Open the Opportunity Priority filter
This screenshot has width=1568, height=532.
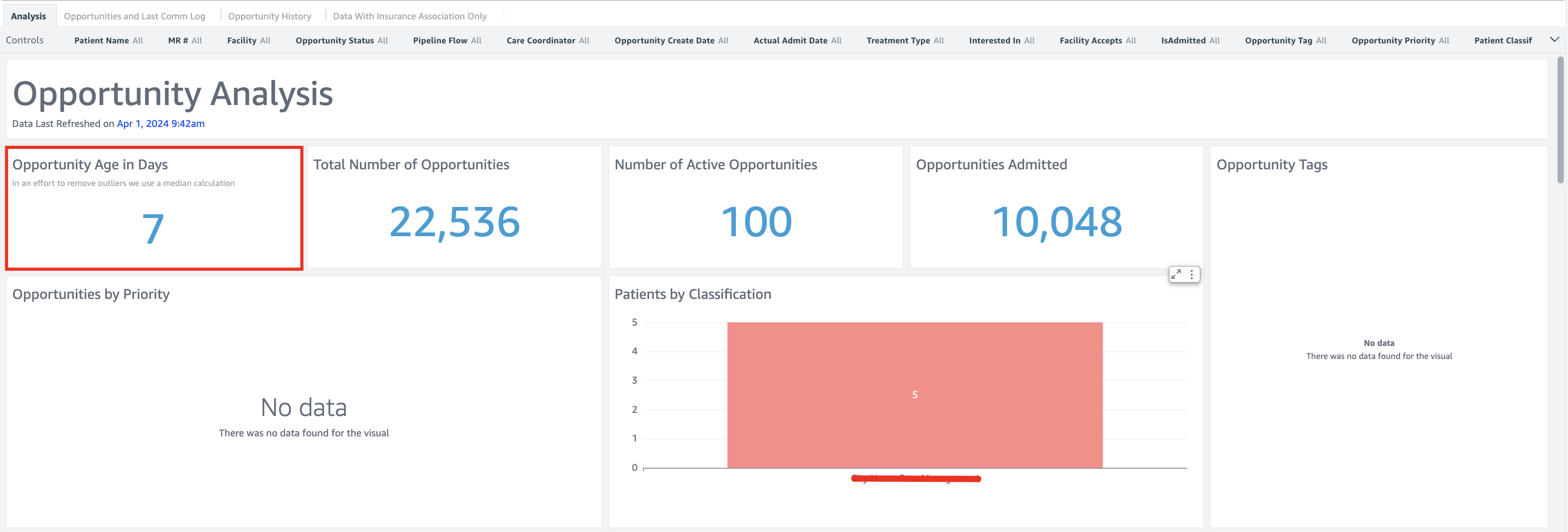point(1400,40)
